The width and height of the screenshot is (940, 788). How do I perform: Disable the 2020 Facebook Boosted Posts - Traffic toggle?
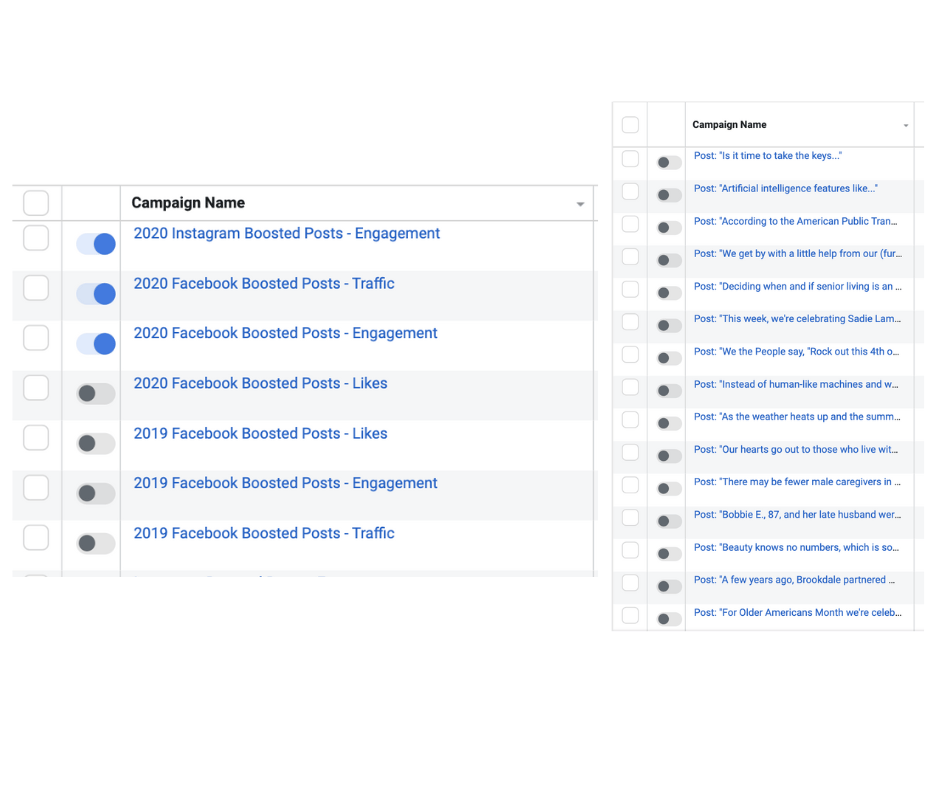[96, 294]
